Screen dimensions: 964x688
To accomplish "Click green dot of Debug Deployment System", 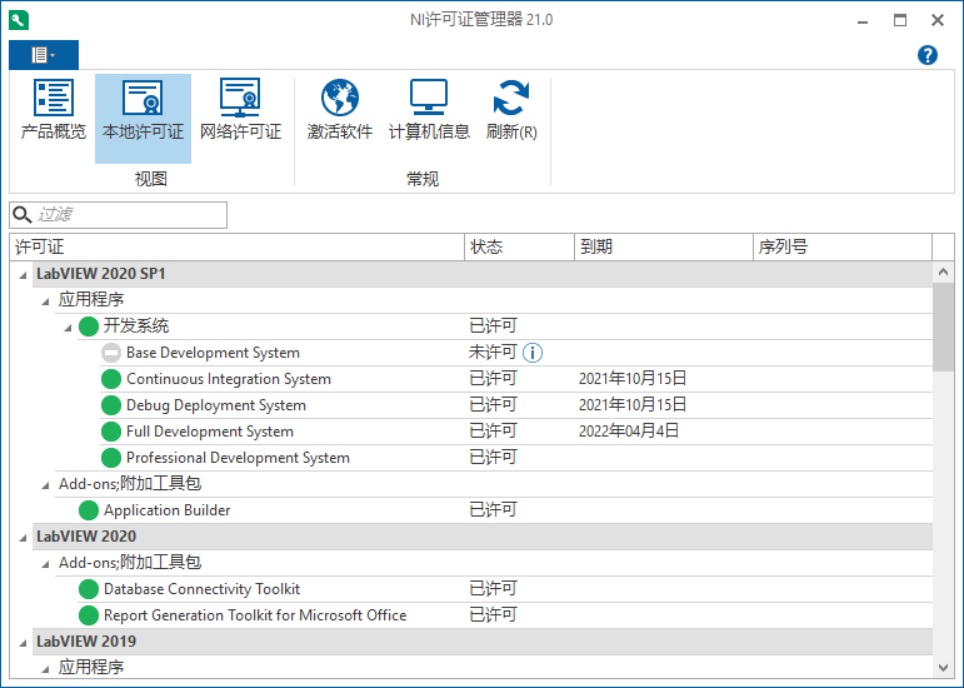I will pyautogui.click(x=111, y=406).
